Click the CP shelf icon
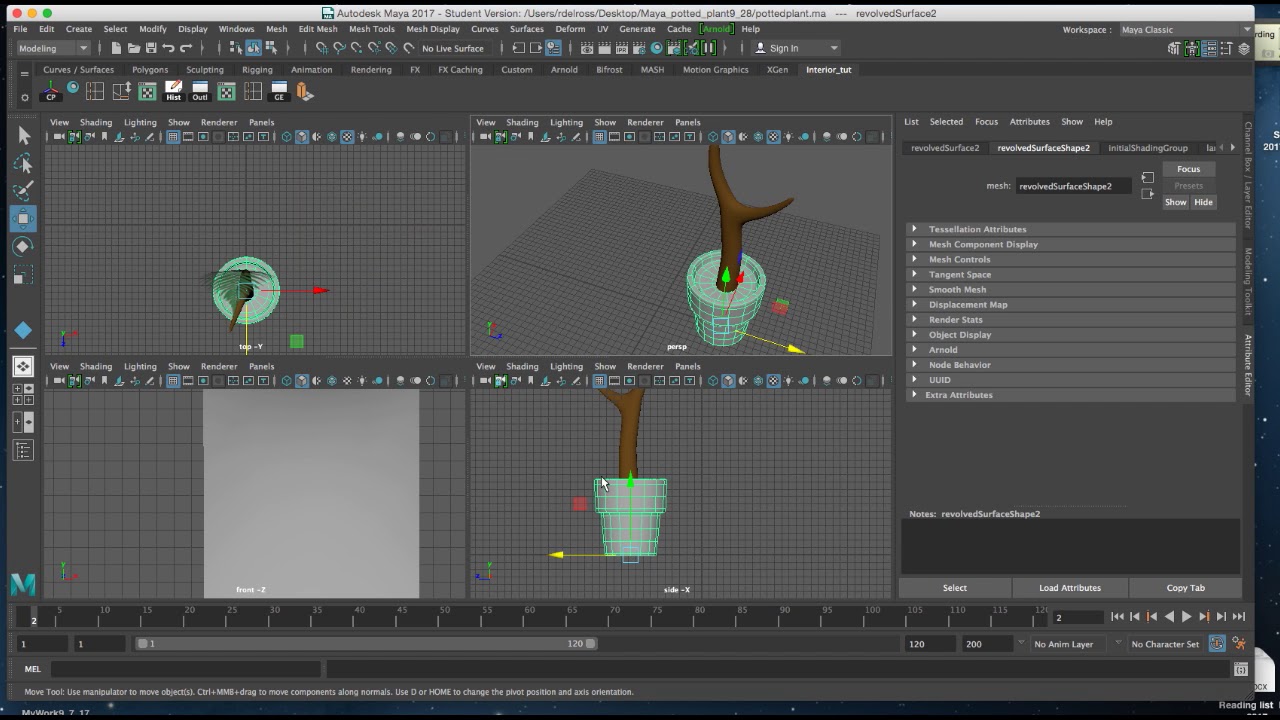 (x=51, y=92)
